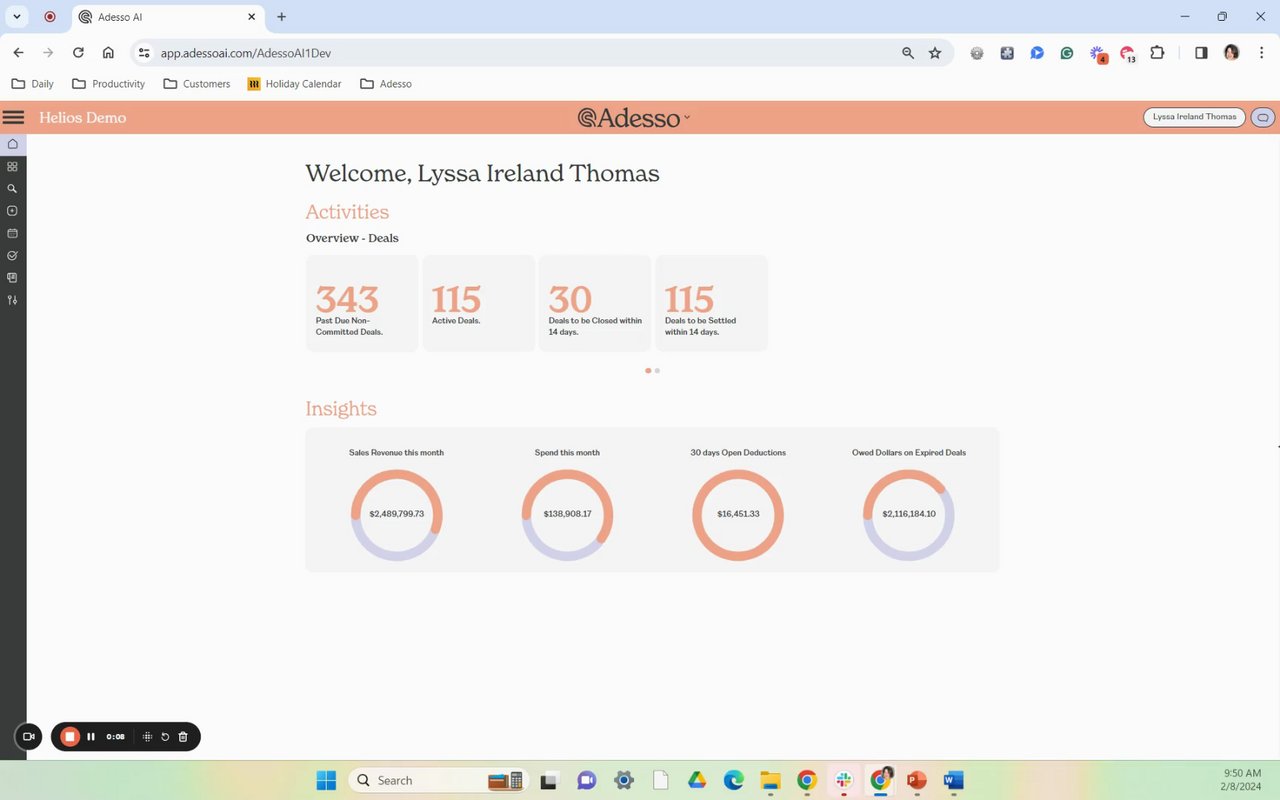Viewport: 1280px width, 800px height.
Task: Click the Lyssa Ireland Thomas user button
Action: point(1194,117)
